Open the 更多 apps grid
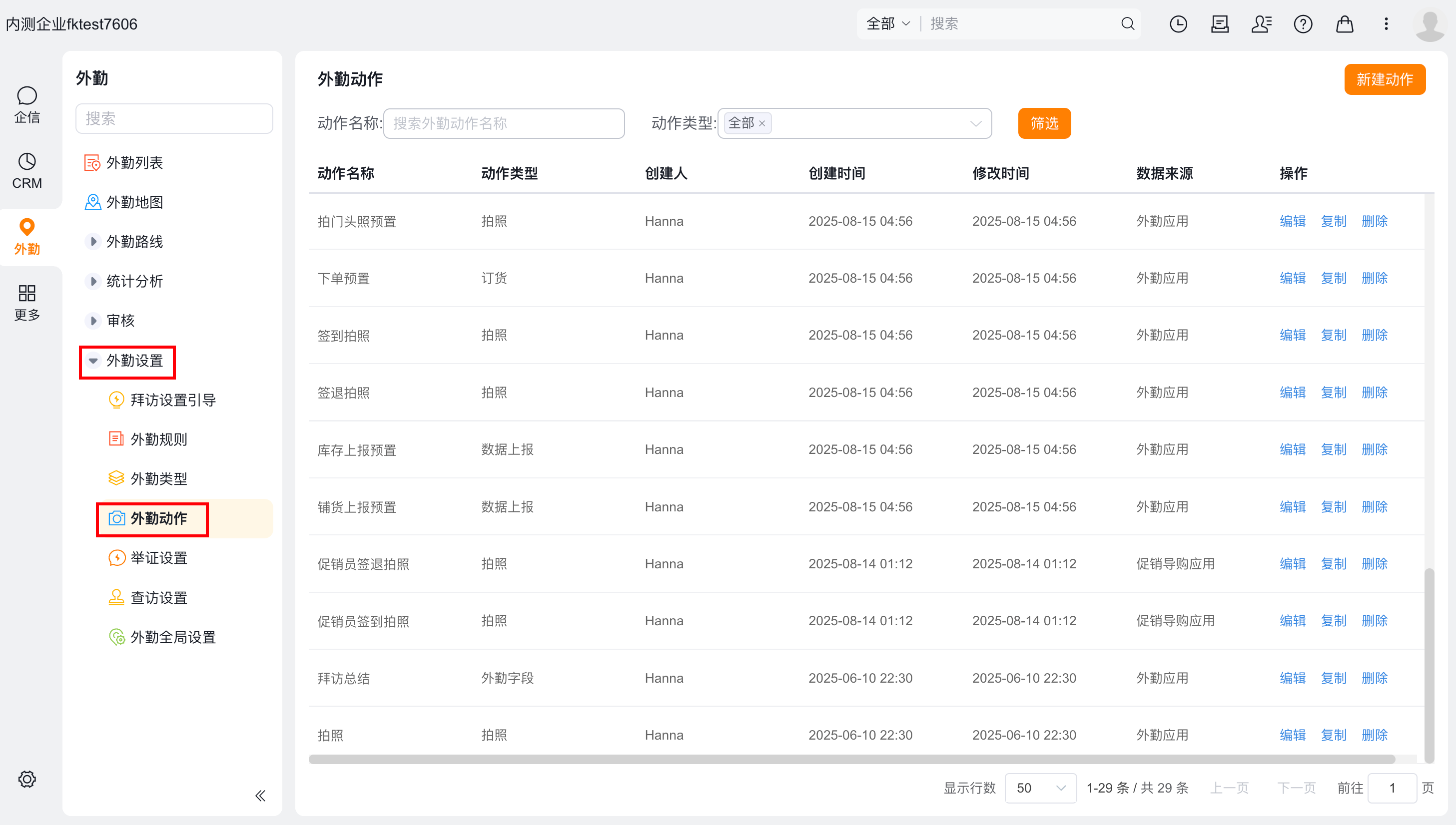Screen dimensions: 1456x825 tap(26, 303)
